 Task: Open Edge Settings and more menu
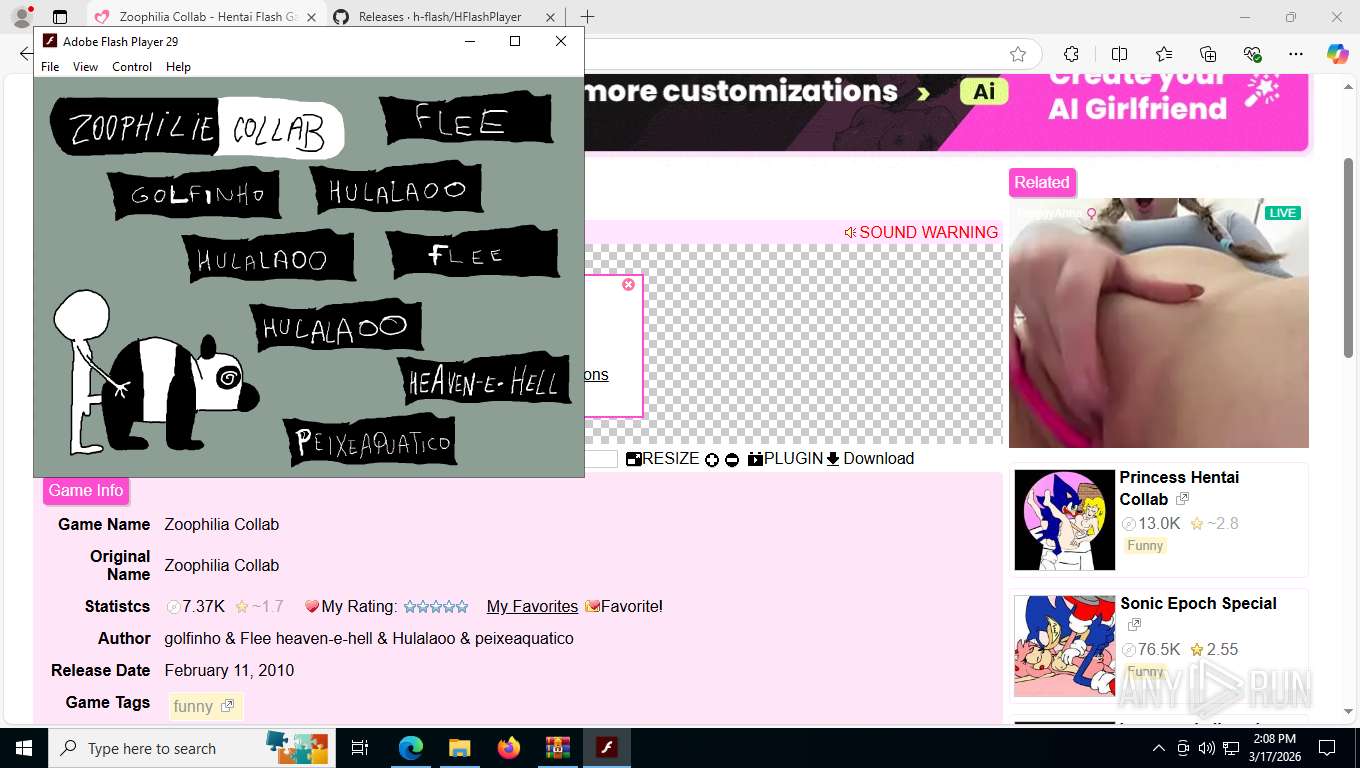coord(1296,54)
